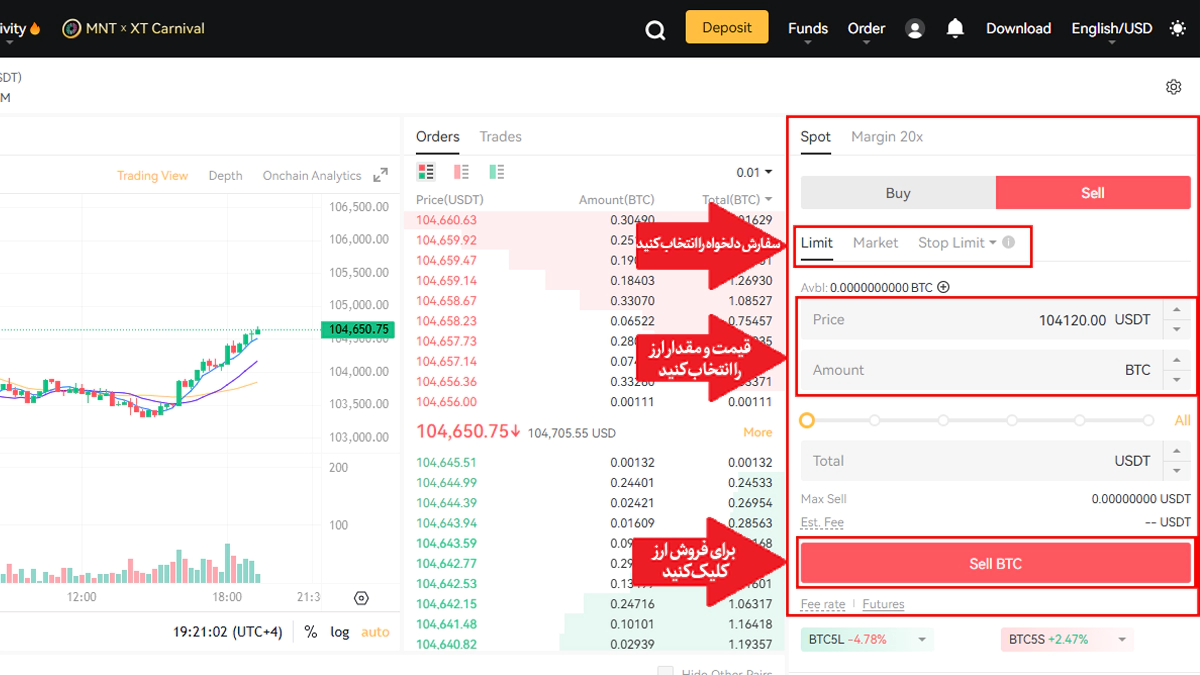Image resolution: width=1200 pixels, height=675 pixels.
Task: Open the Order menu
Action: coord(866,29)
